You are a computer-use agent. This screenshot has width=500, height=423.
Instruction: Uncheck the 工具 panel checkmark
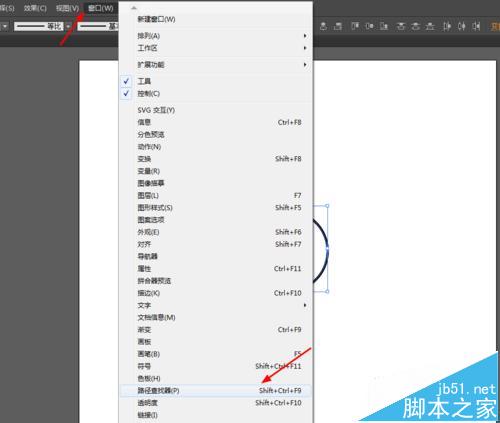point(126,81)
